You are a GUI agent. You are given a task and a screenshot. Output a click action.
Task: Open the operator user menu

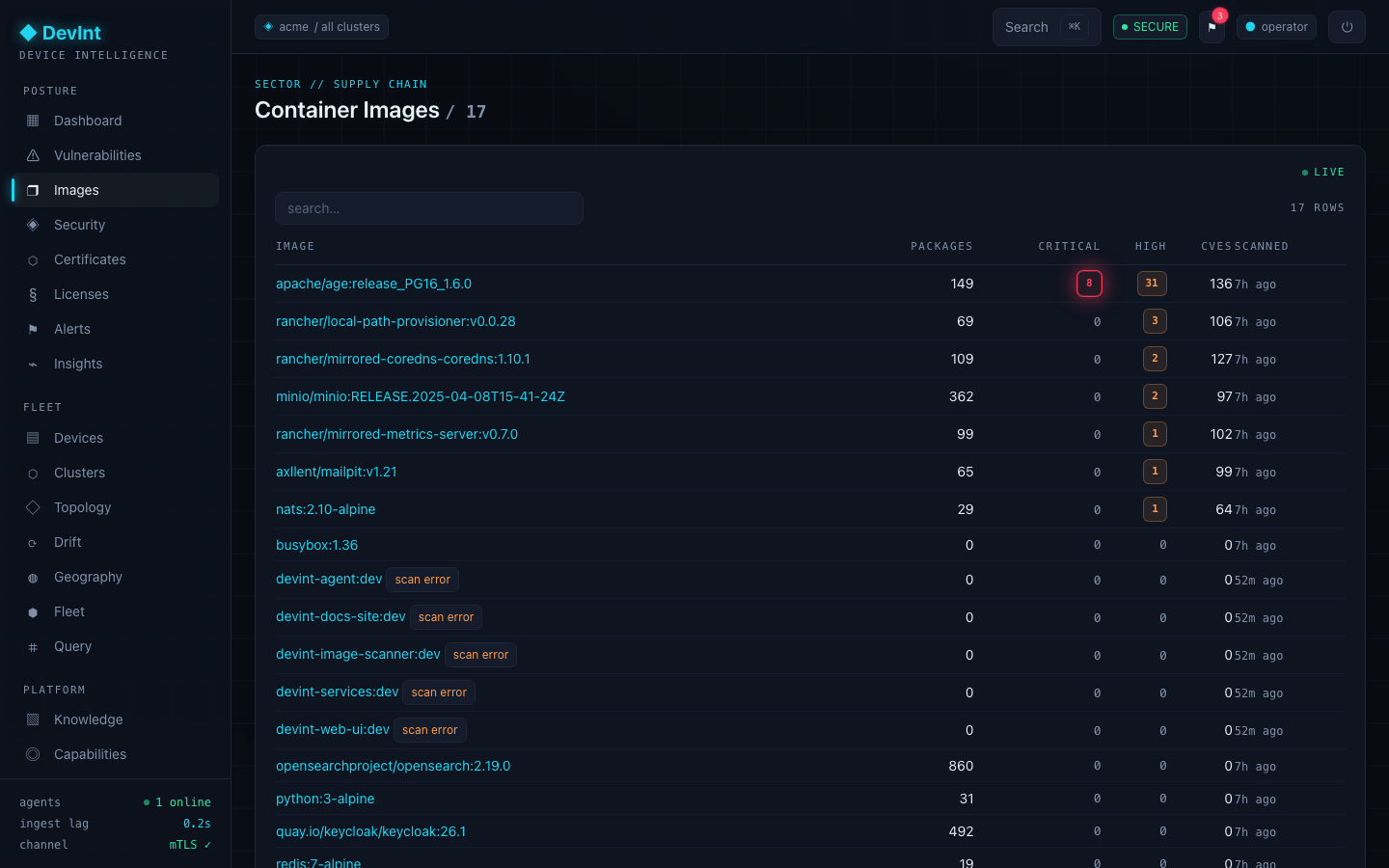tap(1276, 27)
